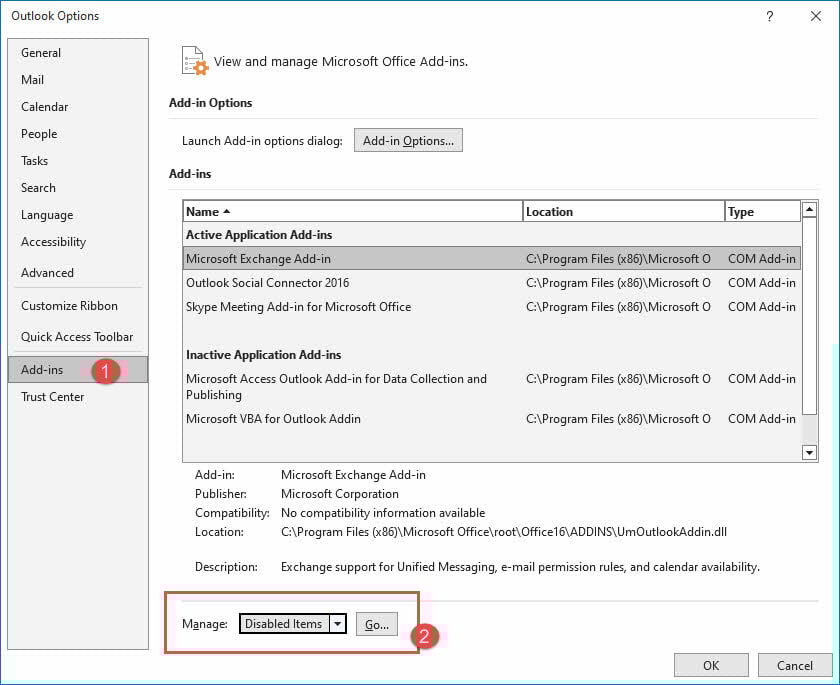Click the Cancel button

[x=795, y=665]
